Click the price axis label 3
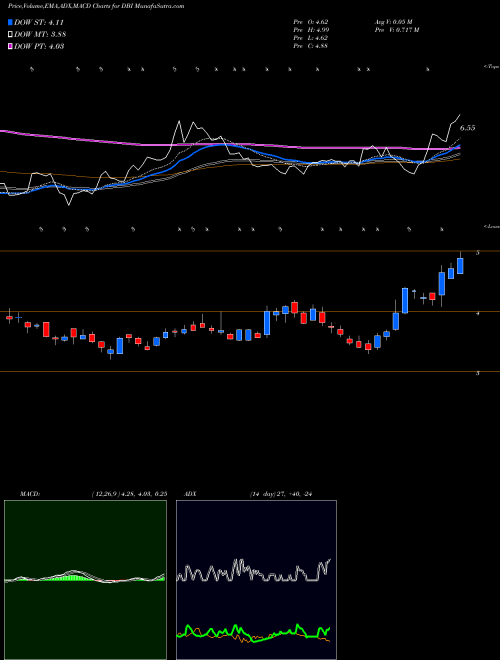This screenshot has width=500, height=660. [x=478, y=374]
